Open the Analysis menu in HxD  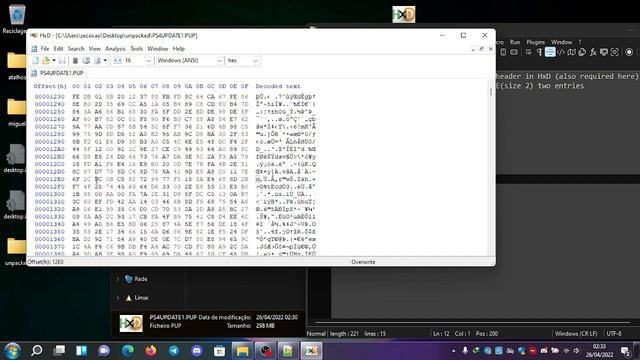pyautogui.click(x=116, y=49)
